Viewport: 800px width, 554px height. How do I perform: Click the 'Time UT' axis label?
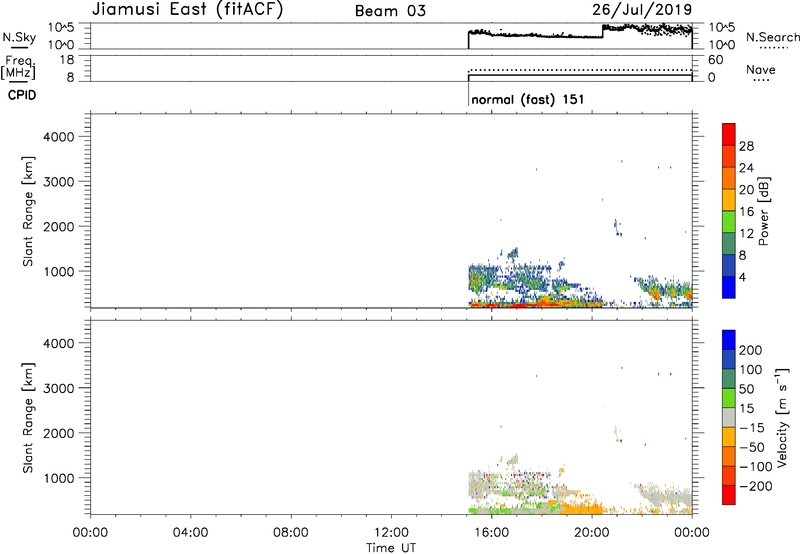click(391, 548)
